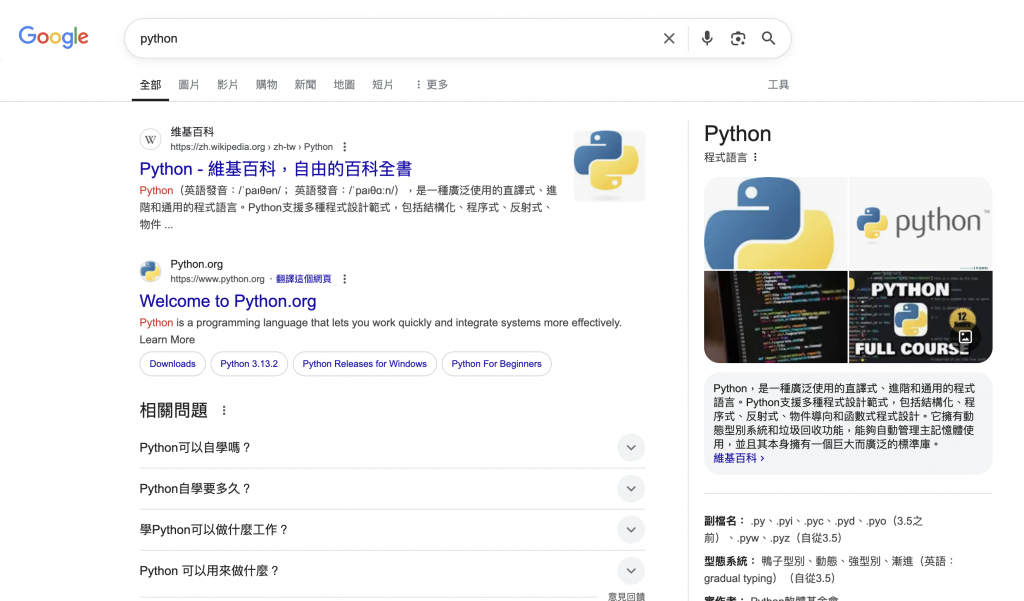Open the code screen photo thumbnail

point(775,317)
